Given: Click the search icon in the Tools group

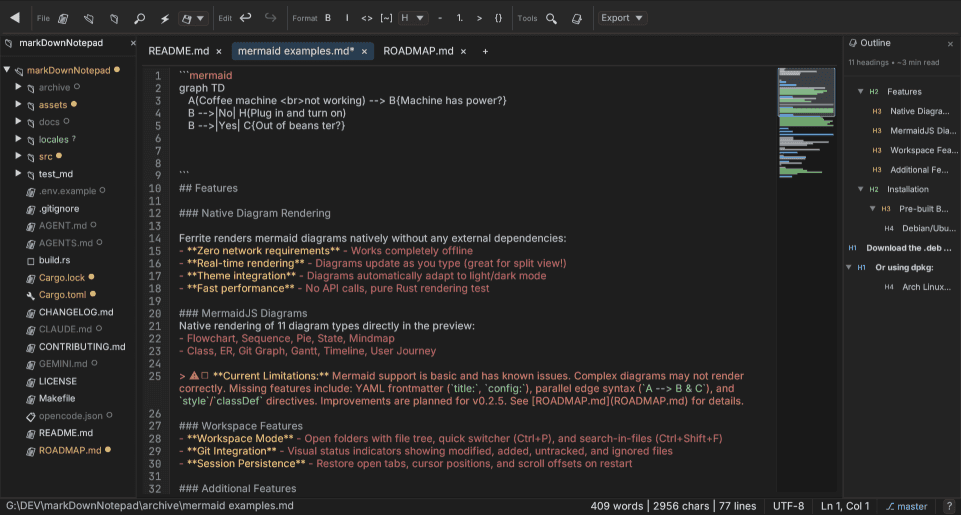Looking at the screenshot, I should click(x=551, y=18).
